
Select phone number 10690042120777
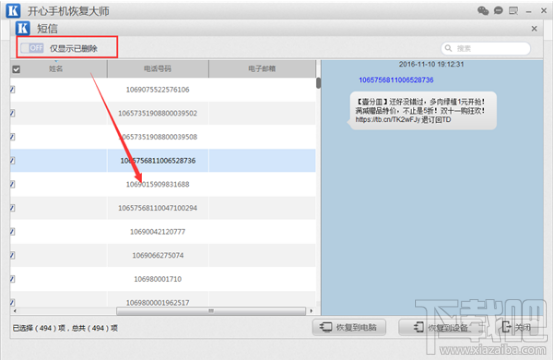point(158,232)
